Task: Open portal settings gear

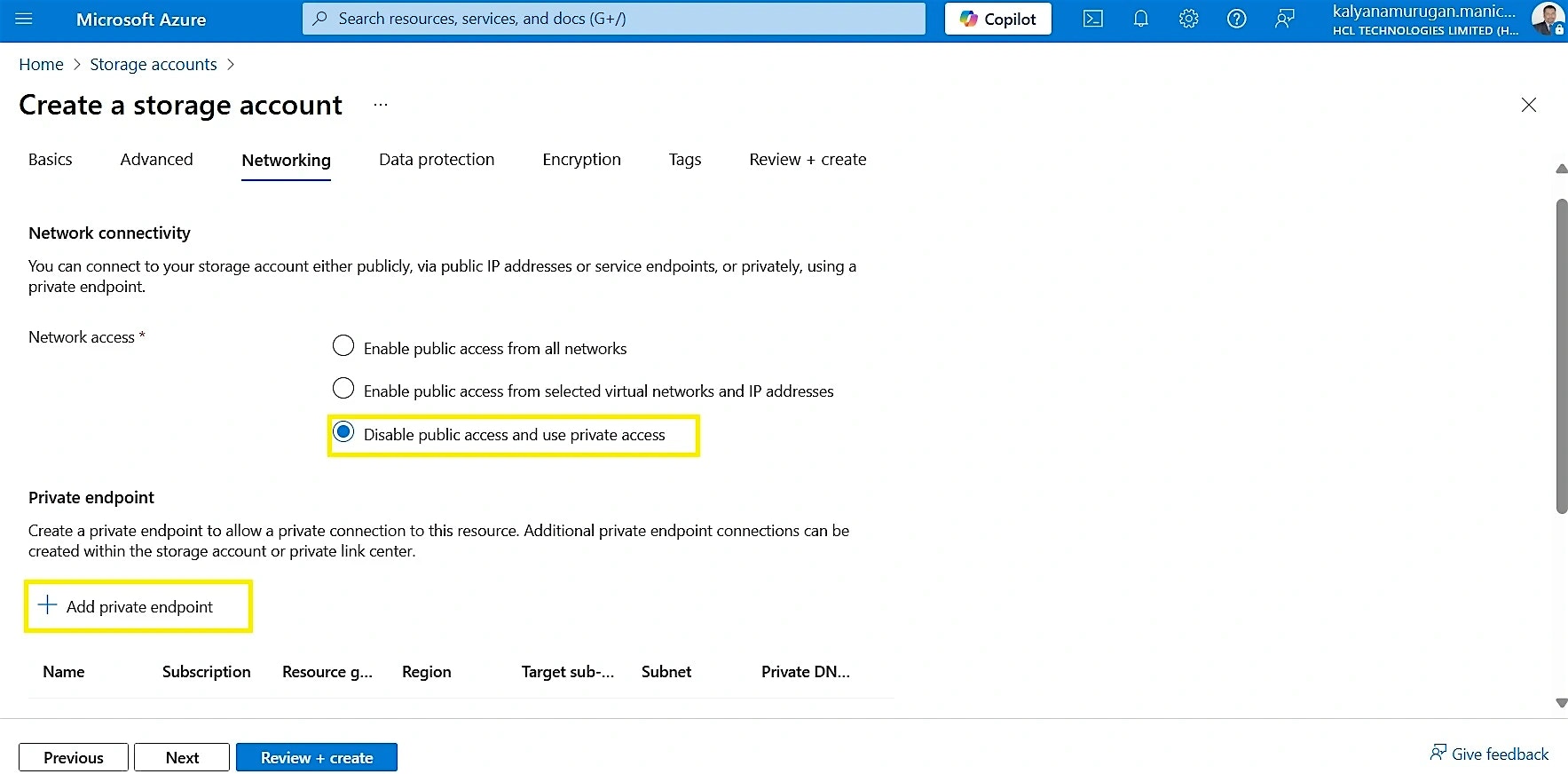Action: 1188,19
